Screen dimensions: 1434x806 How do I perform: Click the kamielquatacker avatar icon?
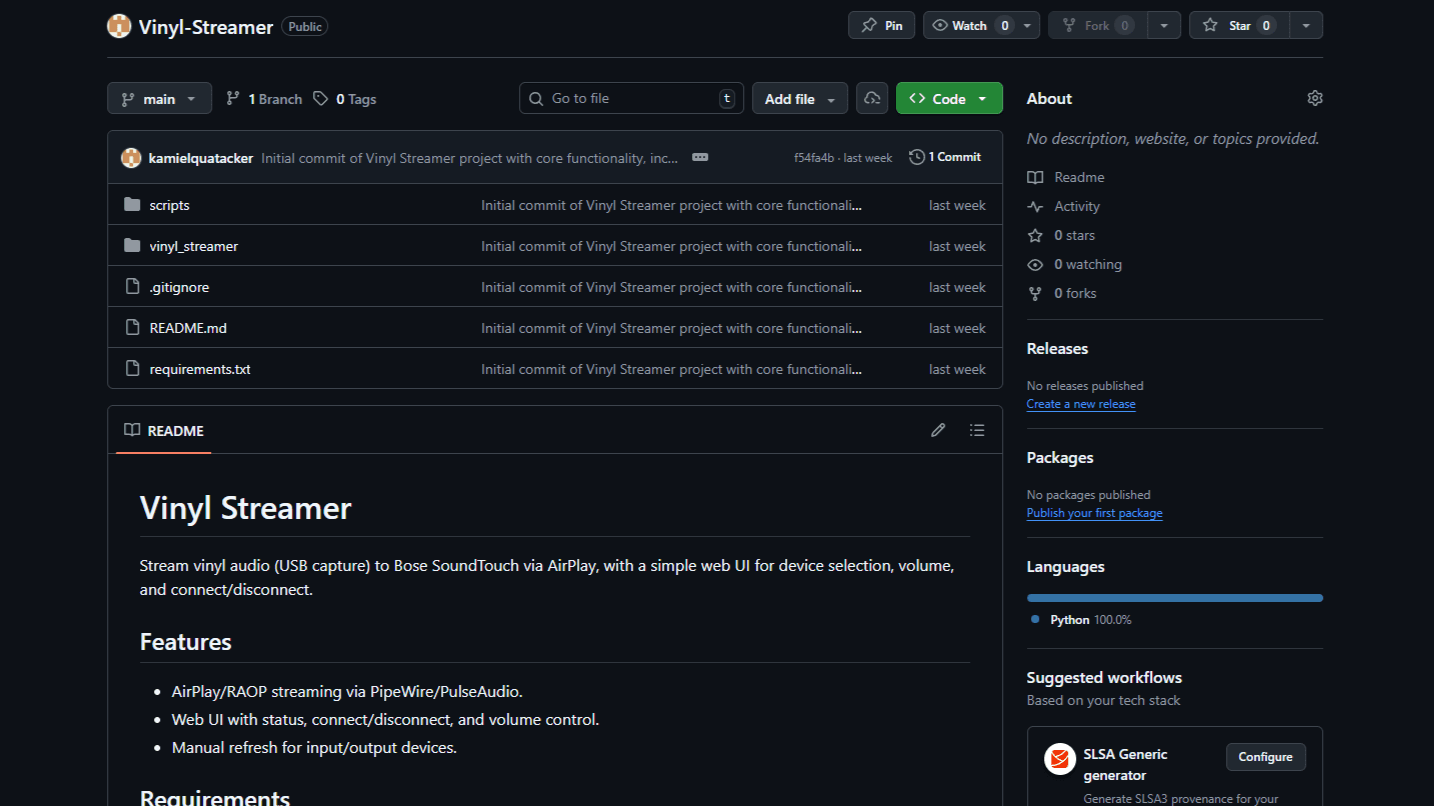pos(131,158)
